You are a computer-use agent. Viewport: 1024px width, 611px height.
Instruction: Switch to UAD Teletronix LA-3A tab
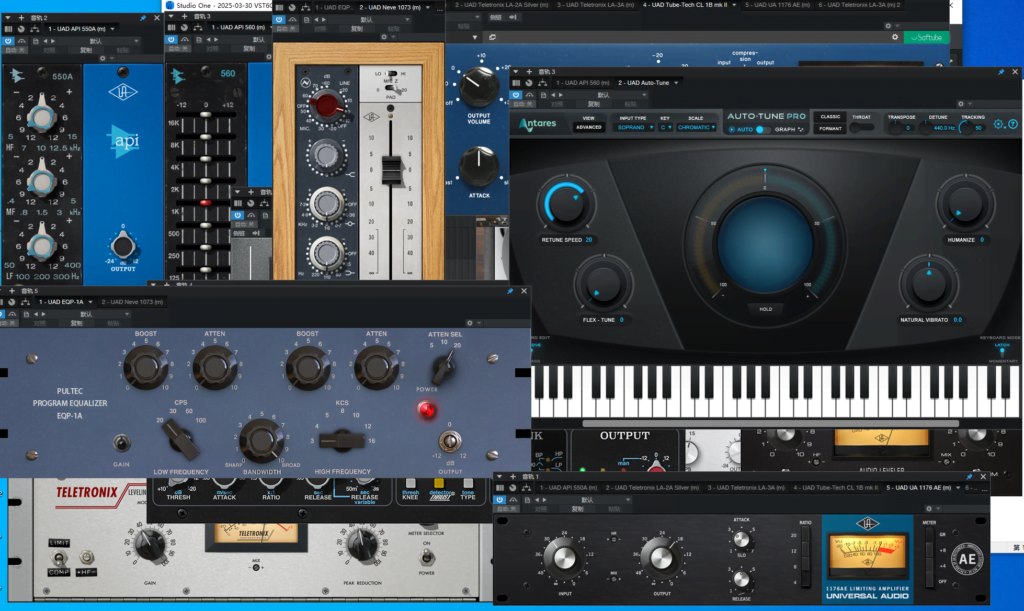[745, 487]
